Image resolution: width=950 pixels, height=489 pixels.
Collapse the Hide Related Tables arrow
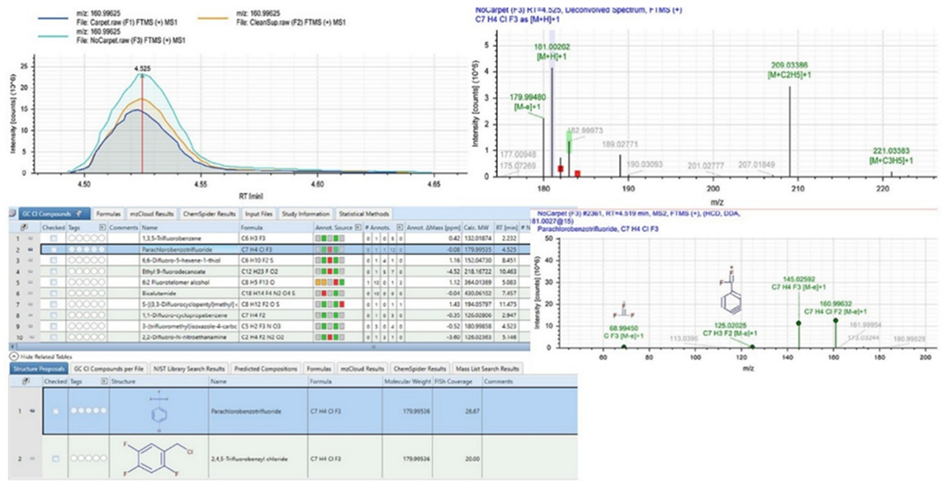click(x=13, y=356)
